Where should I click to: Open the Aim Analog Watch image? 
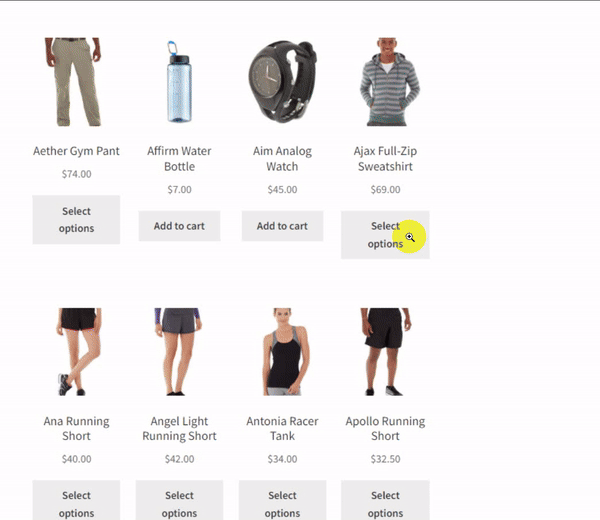282,82
